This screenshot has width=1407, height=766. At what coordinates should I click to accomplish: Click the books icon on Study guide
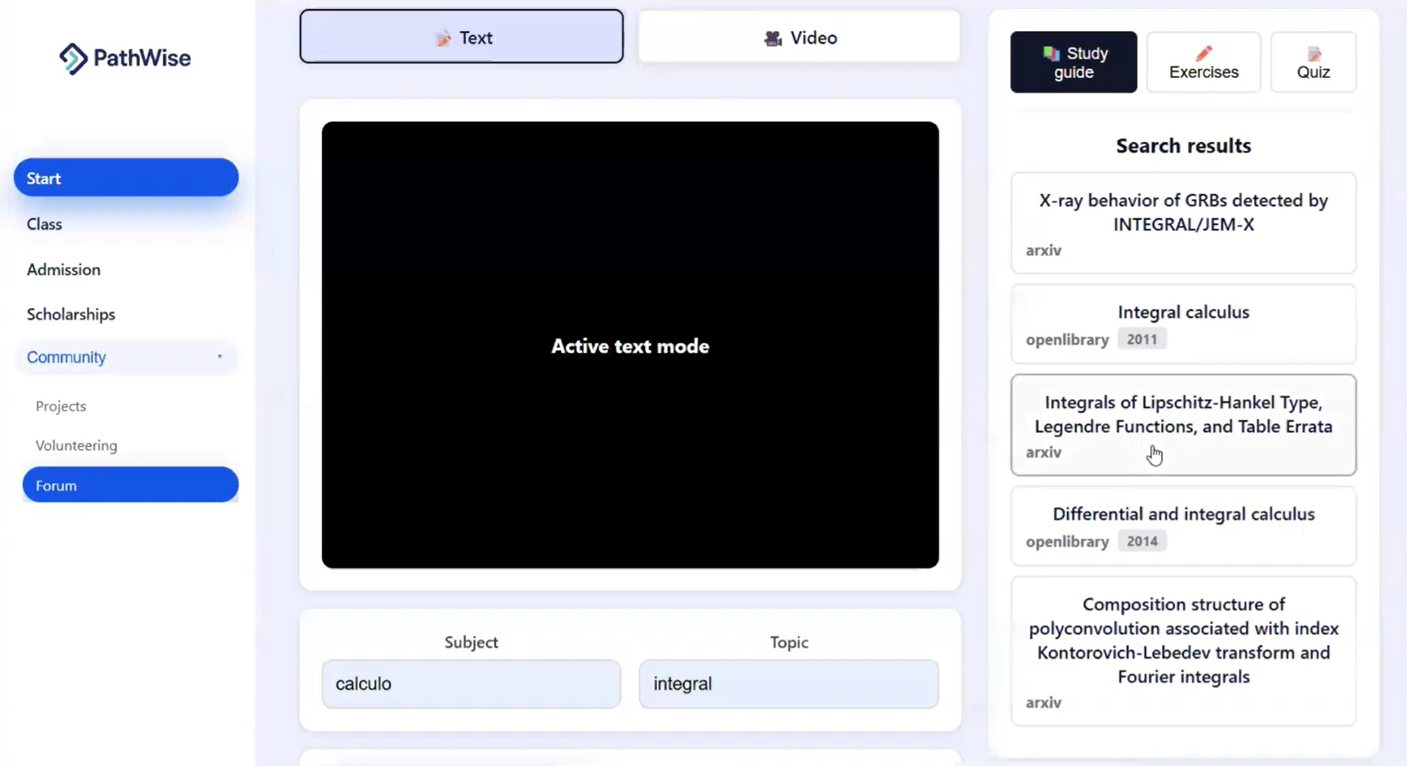pos(1051,53)
